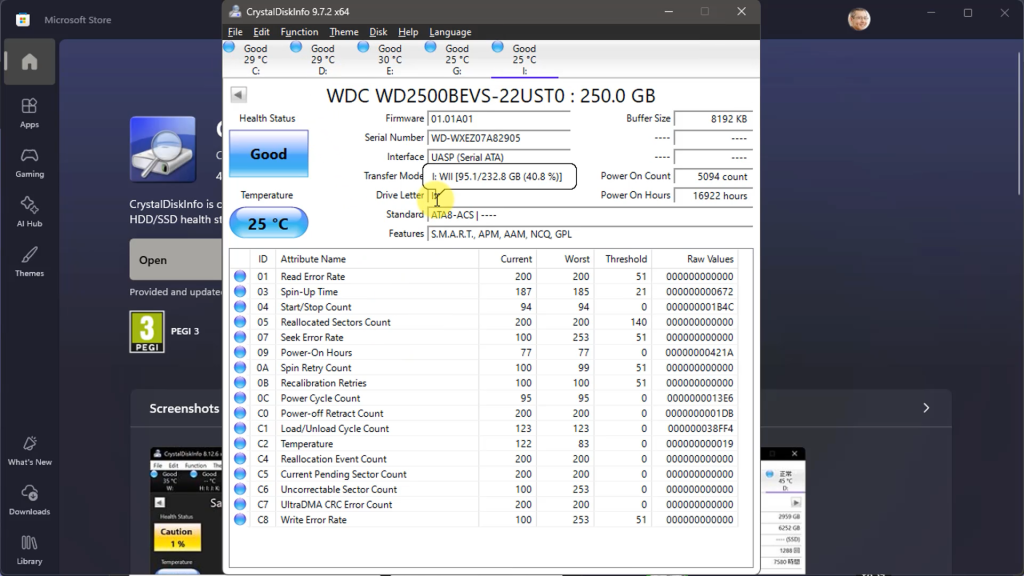Go to Gaming section in sidebar
Image resolution: width=1024 pixels, height=576 pixels.
point(29,161)
